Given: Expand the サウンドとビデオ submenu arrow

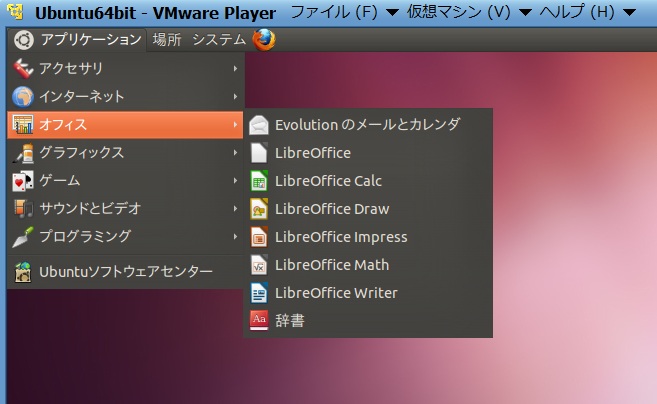Looking at the screenshot, I should 235,208.
